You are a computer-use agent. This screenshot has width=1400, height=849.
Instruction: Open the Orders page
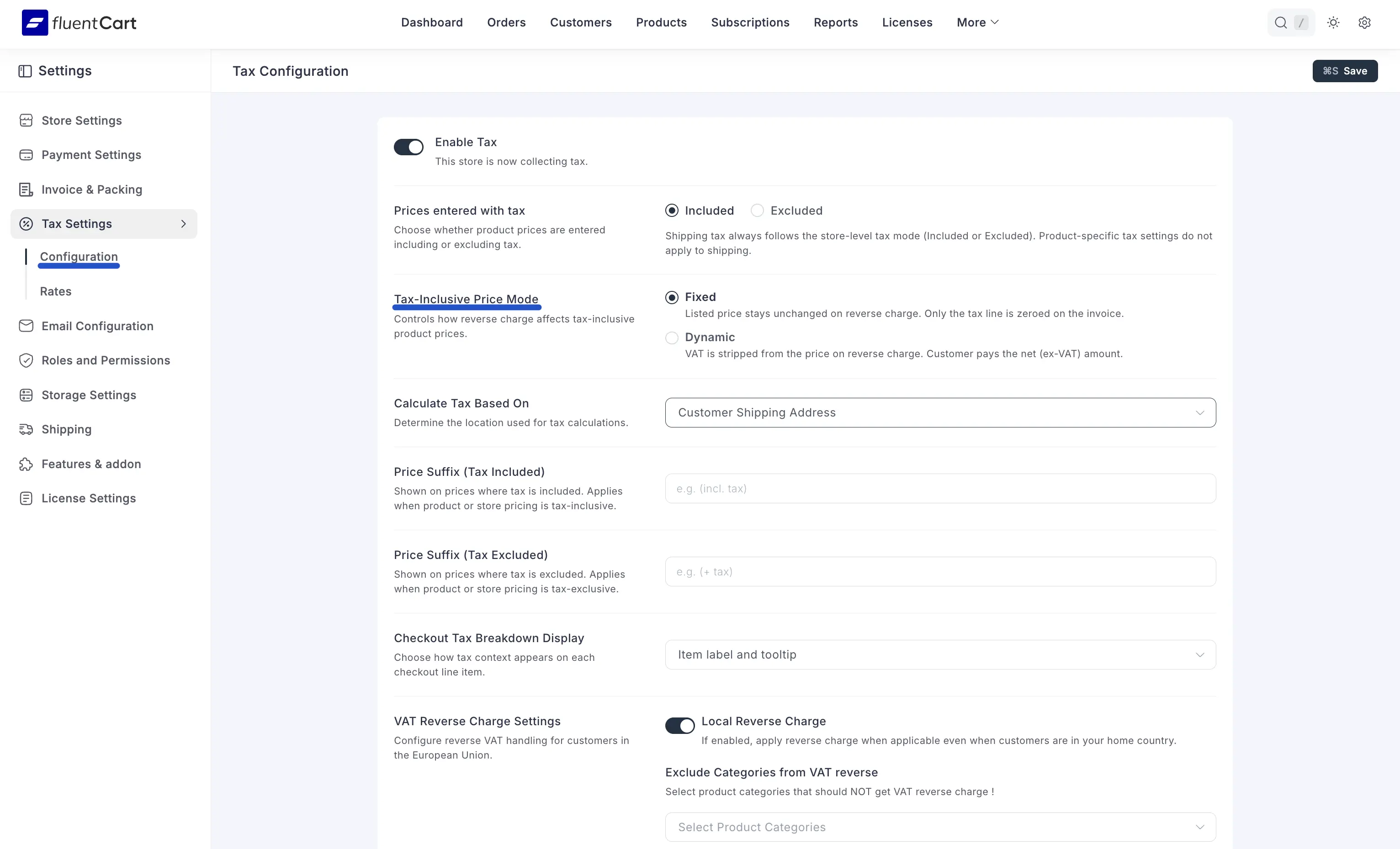pyautogui.click(x=506, y=23)
